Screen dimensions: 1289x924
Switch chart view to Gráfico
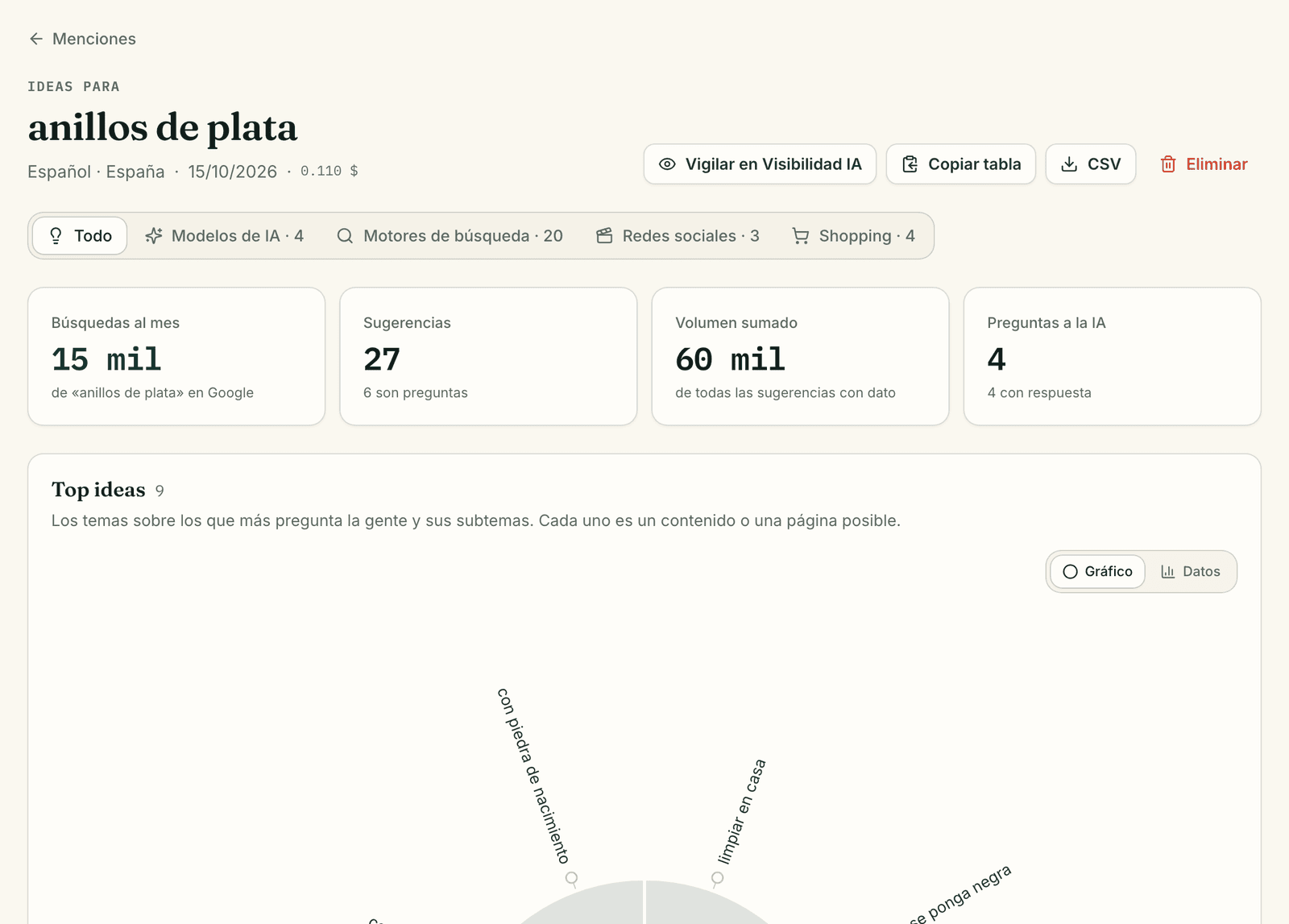pyautogui.click(x=1097, y=572)
